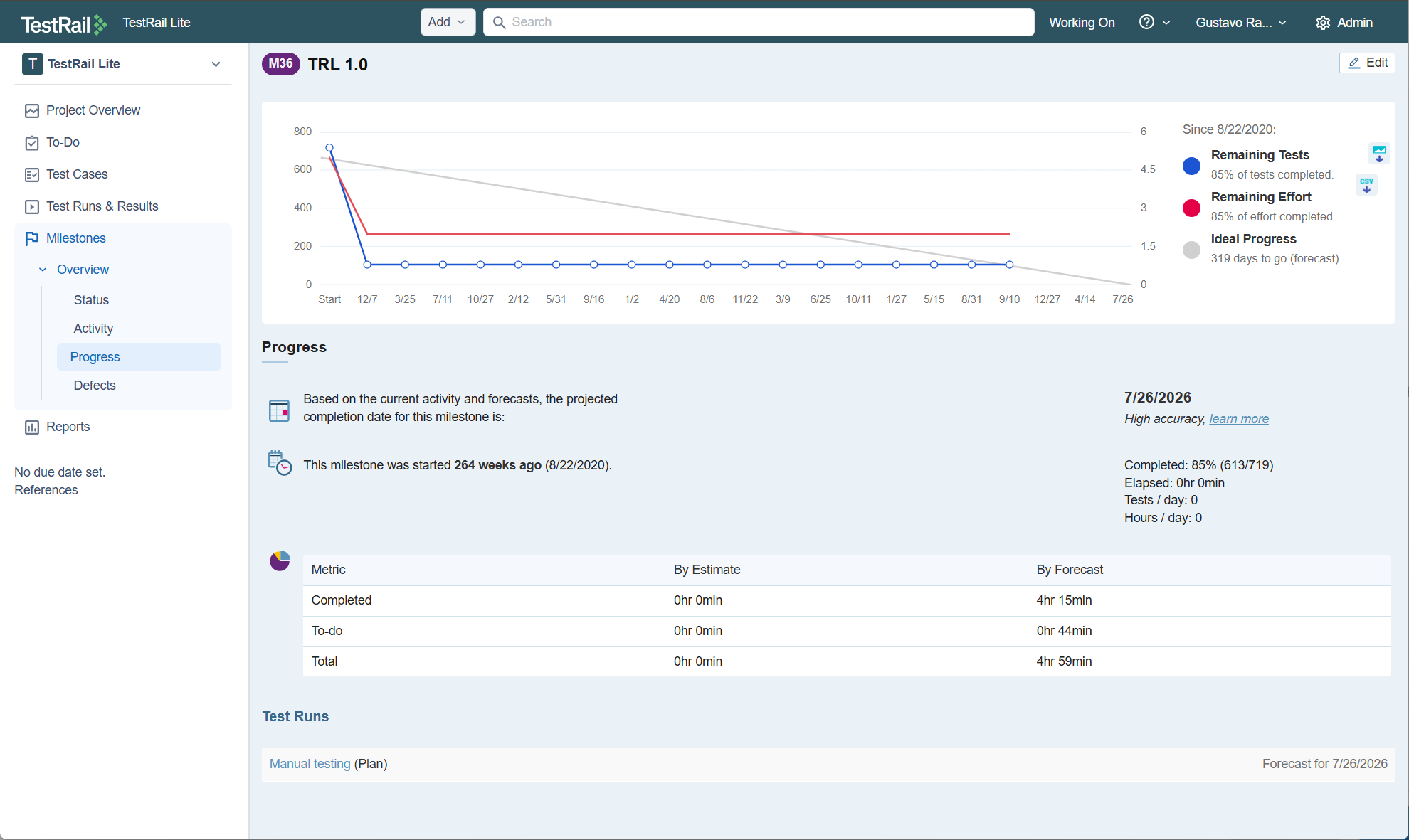Download the chart as an image

1378,153
